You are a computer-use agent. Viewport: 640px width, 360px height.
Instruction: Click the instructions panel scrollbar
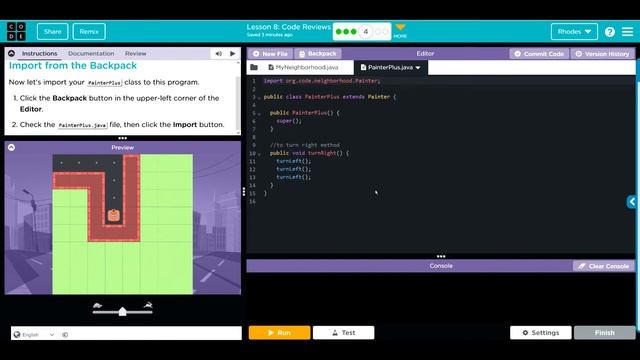pyautogui.click(x=238, y=104)
